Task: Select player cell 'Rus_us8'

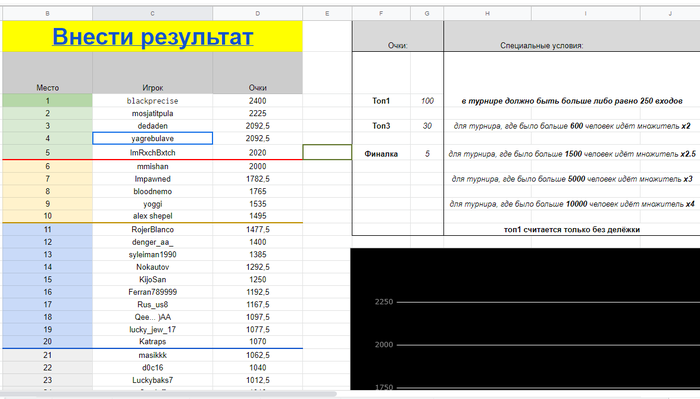Action: click(152, 304)
